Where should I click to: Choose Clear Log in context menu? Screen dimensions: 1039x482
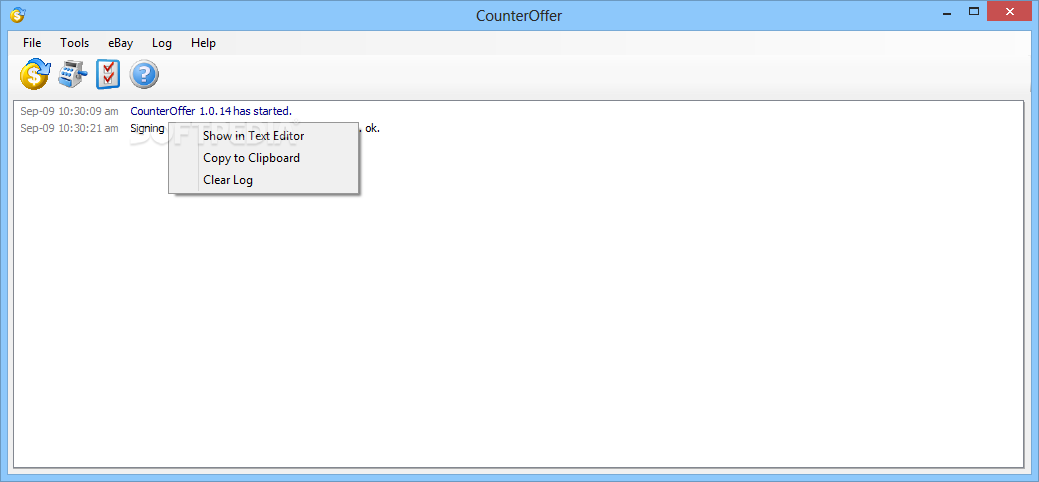click(x=264, y=180)
